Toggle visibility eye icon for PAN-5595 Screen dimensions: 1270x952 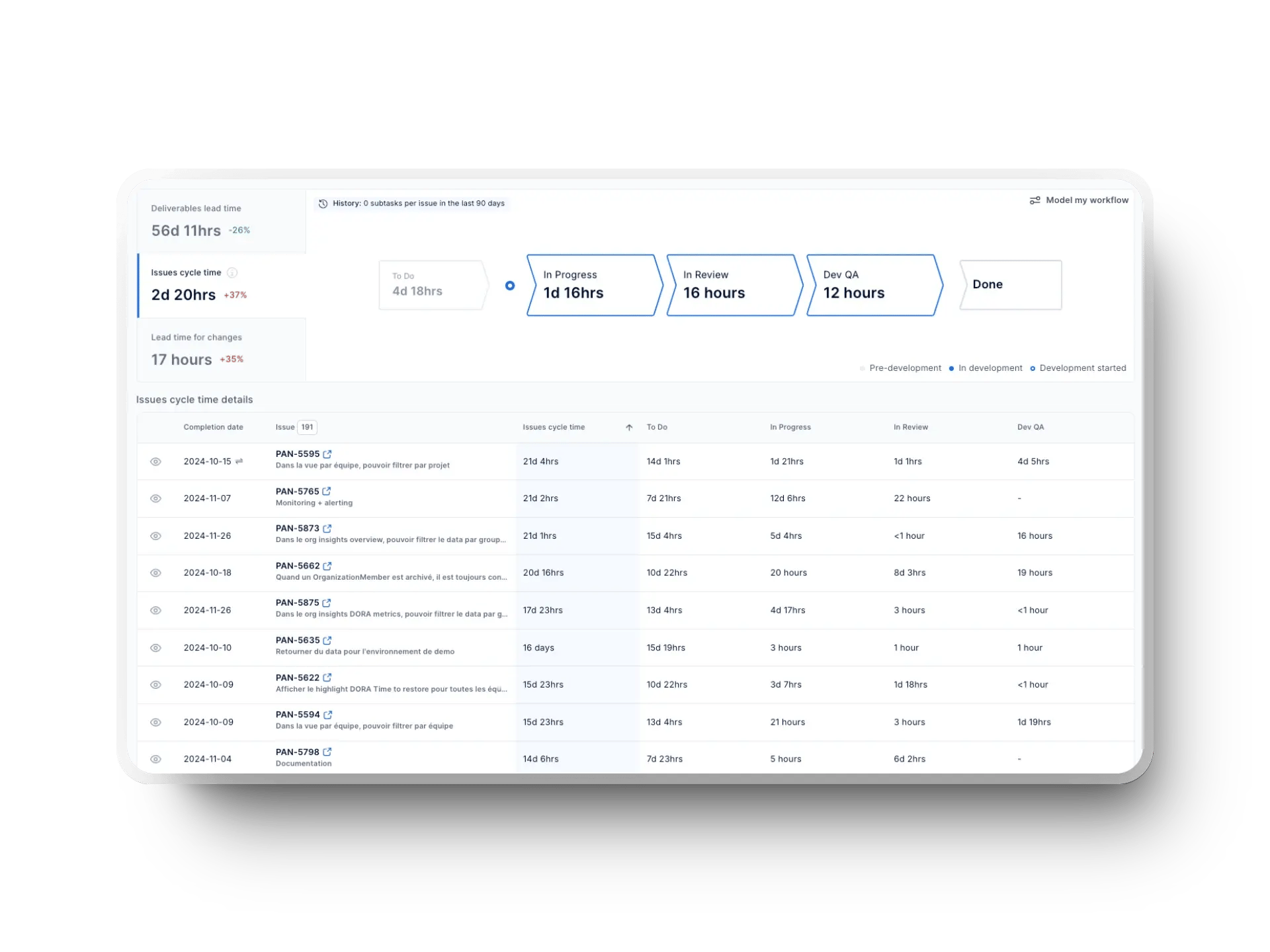point(157,461)
